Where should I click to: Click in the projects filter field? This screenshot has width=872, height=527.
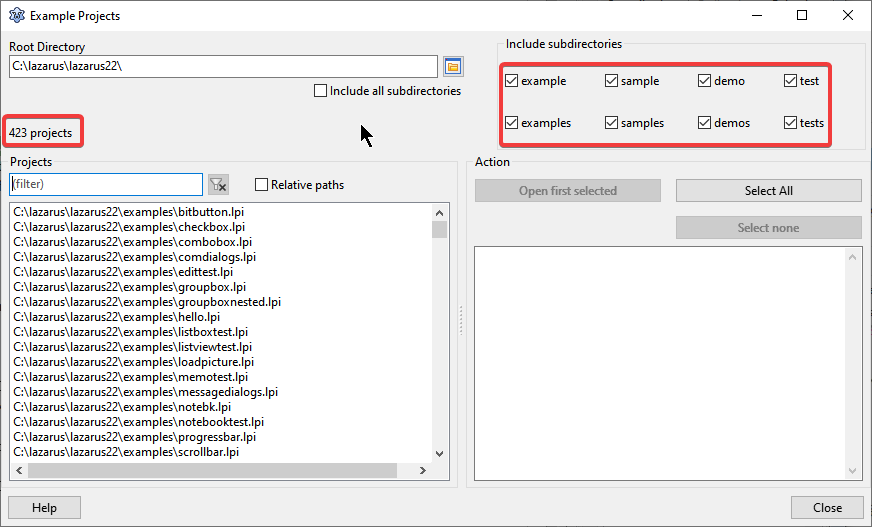tap(106, 185)
